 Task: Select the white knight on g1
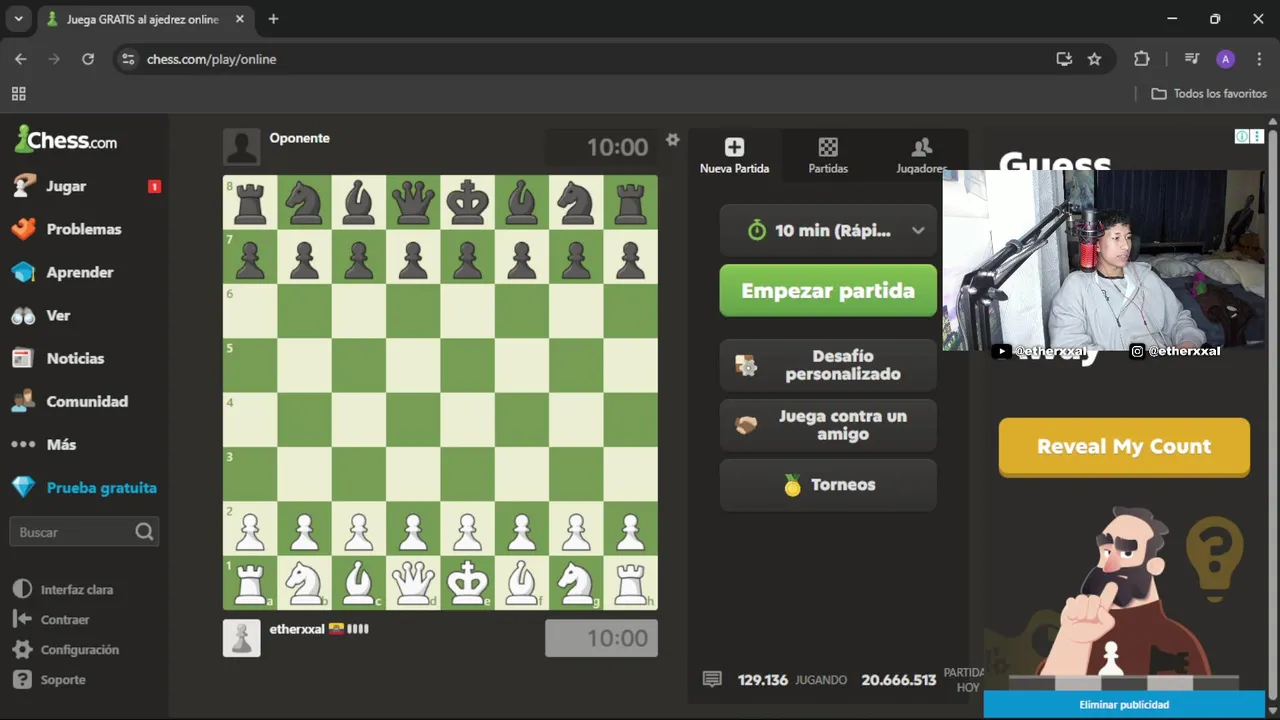pyautogui.click(x=576, y=583)
